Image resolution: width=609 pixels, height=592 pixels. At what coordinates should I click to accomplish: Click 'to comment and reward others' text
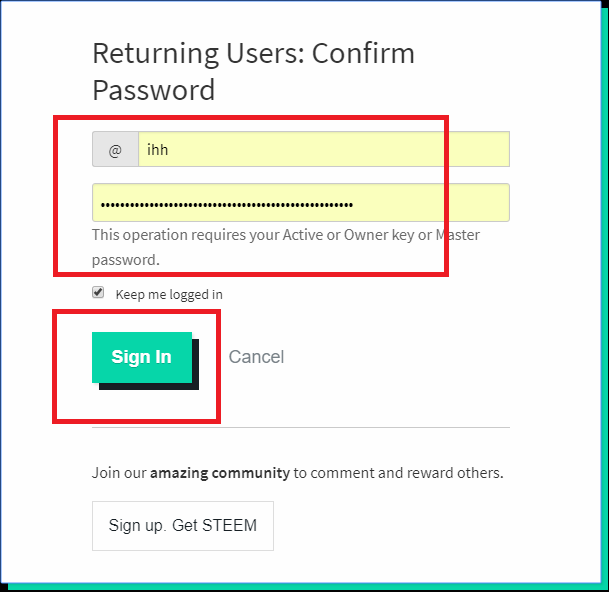tap(398, 473)
